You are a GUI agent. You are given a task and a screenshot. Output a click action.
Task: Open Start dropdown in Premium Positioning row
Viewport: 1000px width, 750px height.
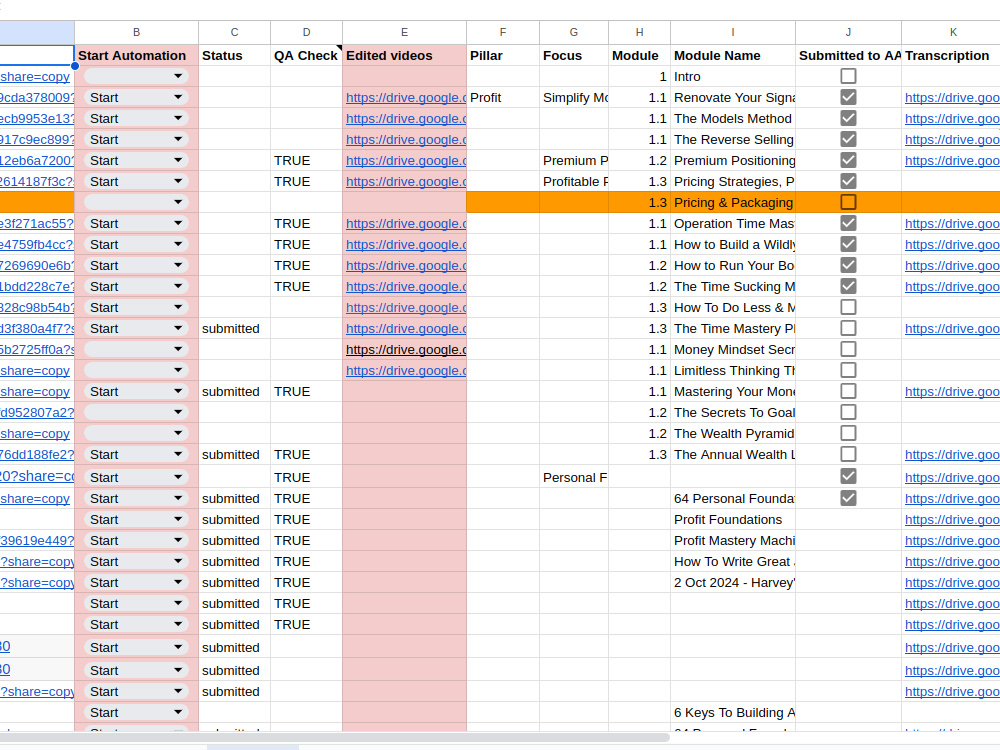tap(136, 161)
